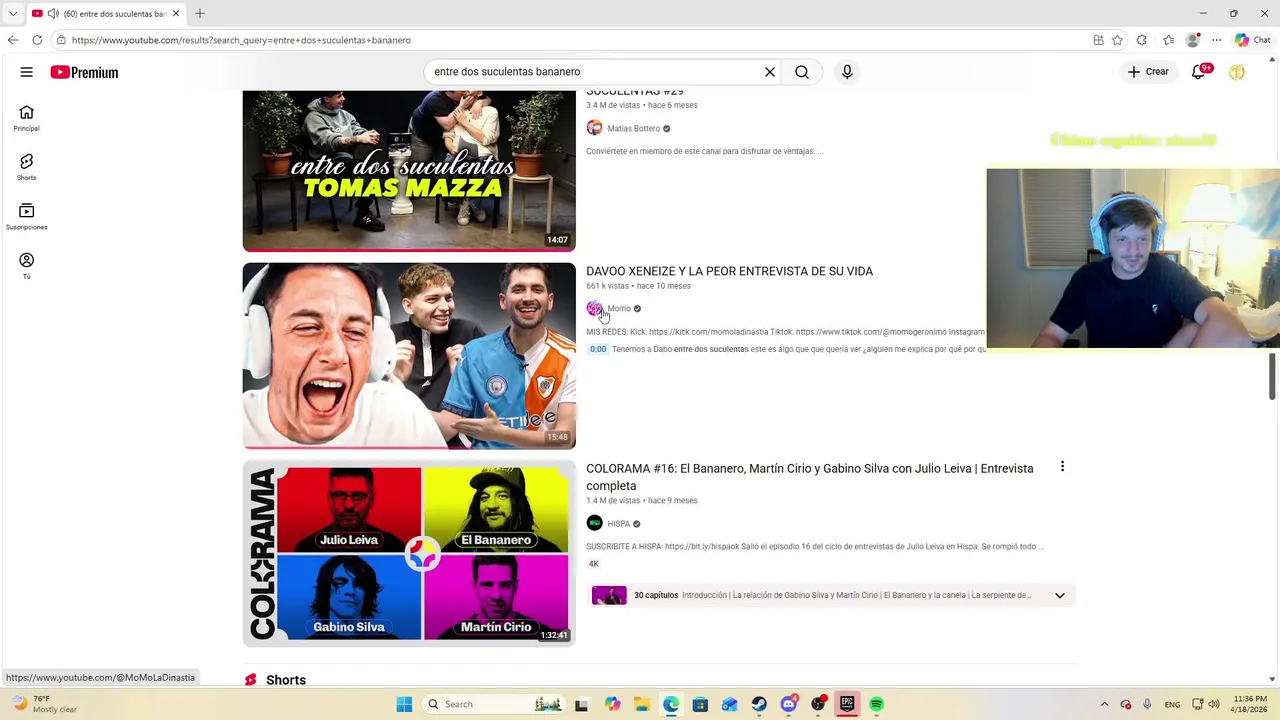
Task: Open the COLORAMA #16 video title
Action: (810, 477)
